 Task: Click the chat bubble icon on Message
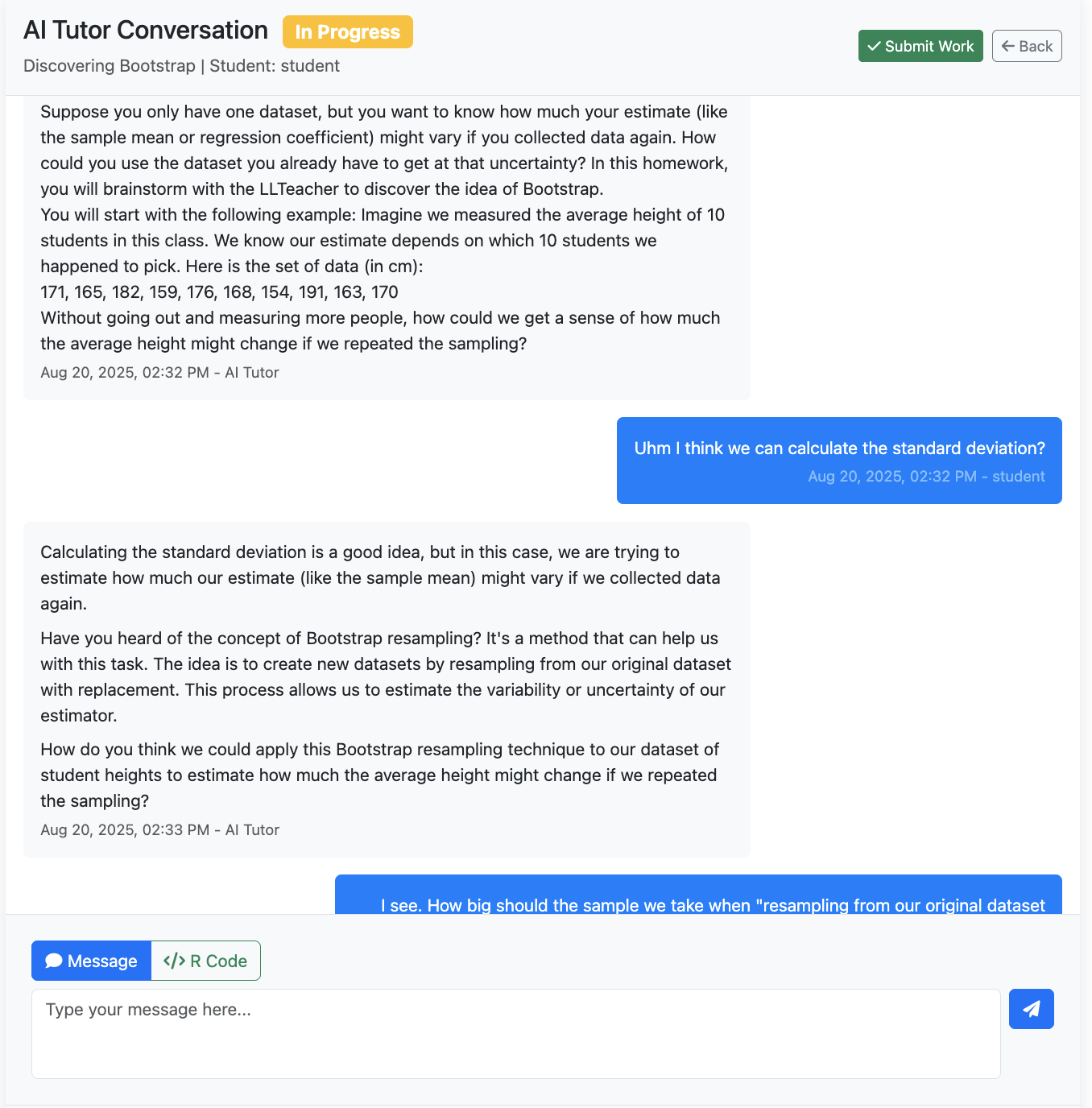pos(54,961)
